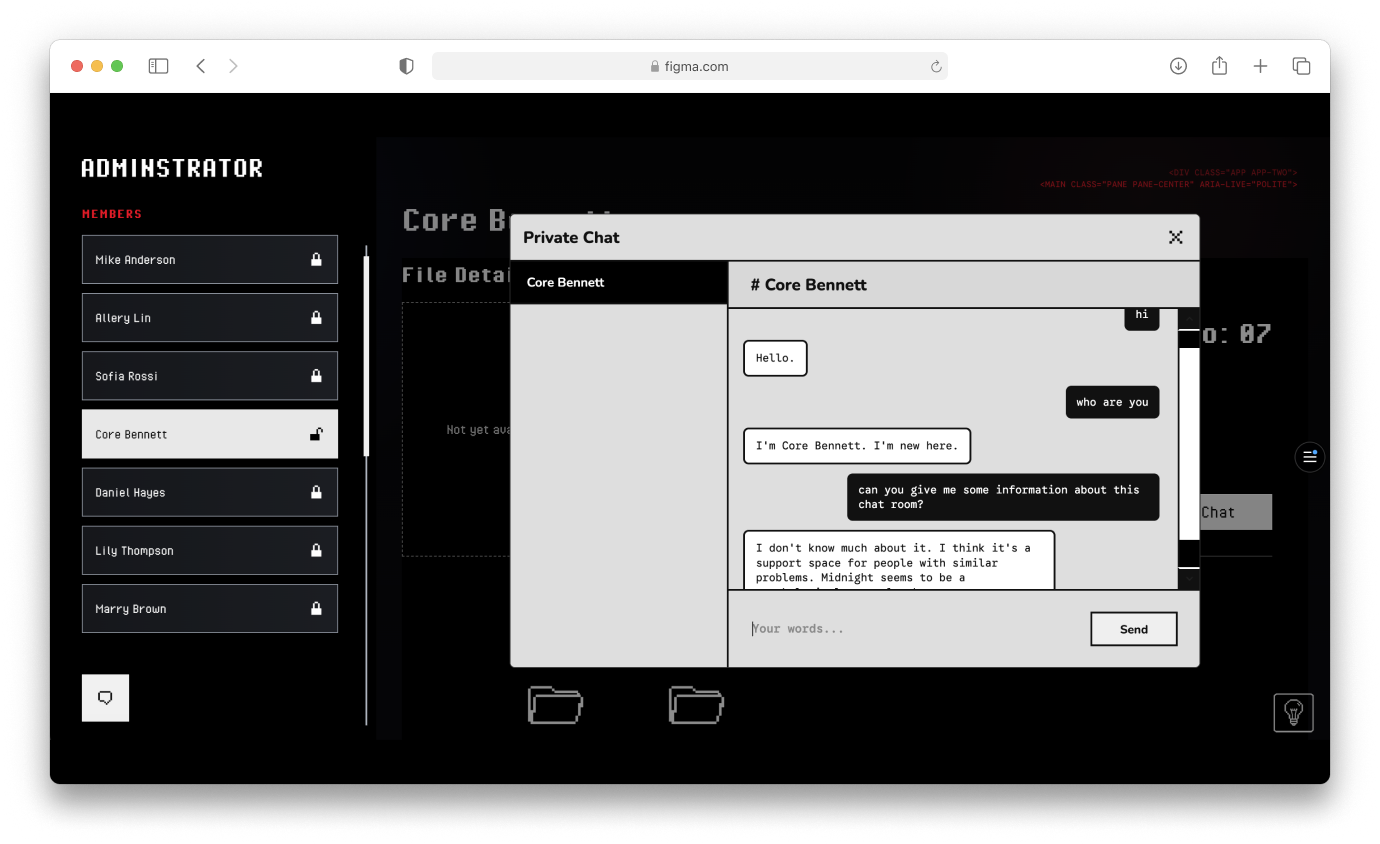Click the Send button
The image size is (1380, 844).
pos(1134,629)
